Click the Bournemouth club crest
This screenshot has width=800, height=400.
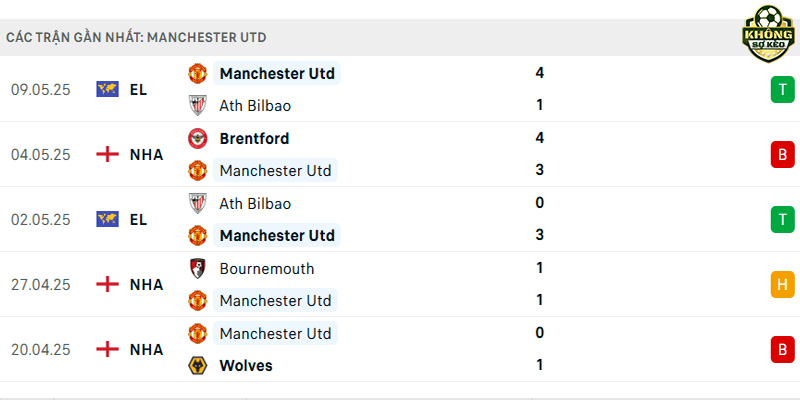[197, 268]
